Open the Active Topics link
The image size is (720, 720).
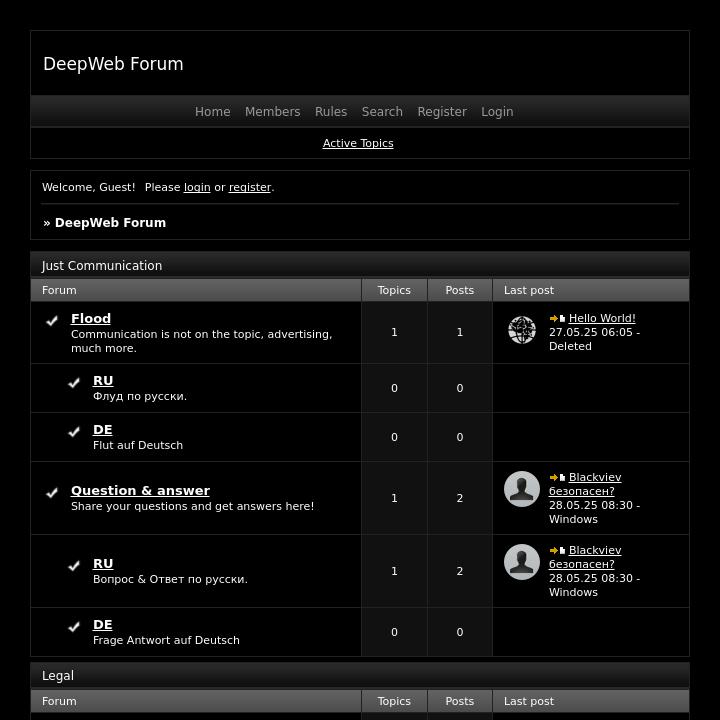point(358,143)
